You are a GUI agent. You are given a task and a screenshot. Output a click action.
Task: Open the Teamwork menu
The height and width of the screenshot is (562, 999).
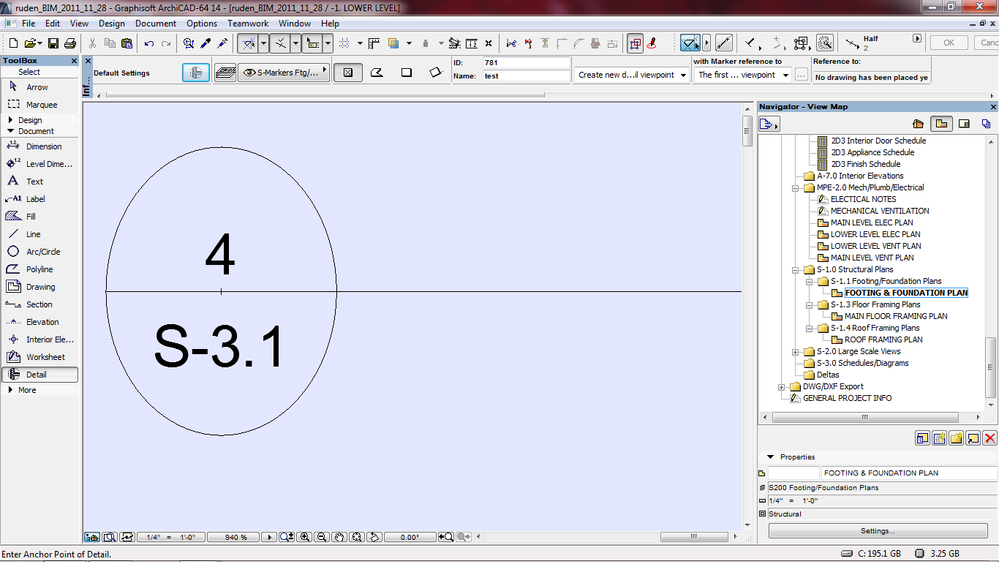coord(247,23)
